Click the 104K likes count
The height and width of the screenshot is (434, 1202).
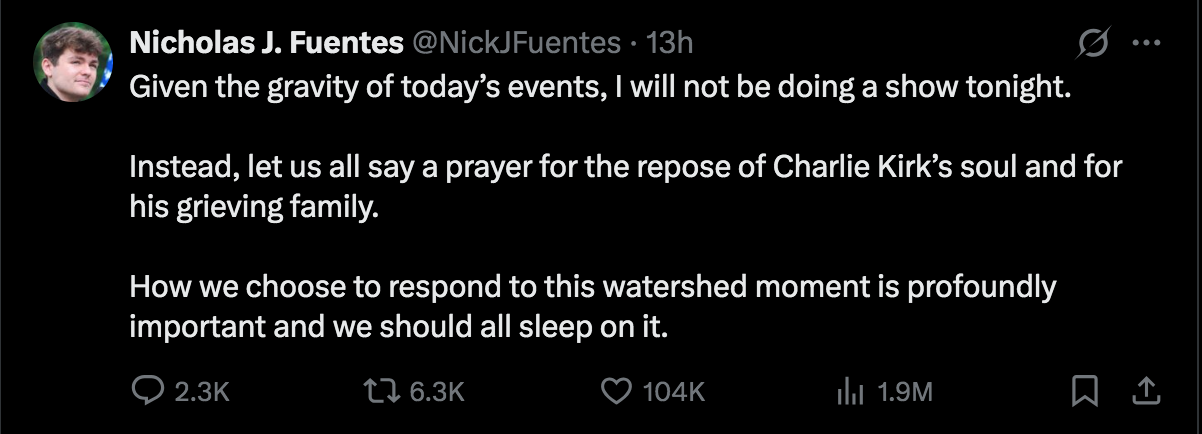[x=674, y=392]
